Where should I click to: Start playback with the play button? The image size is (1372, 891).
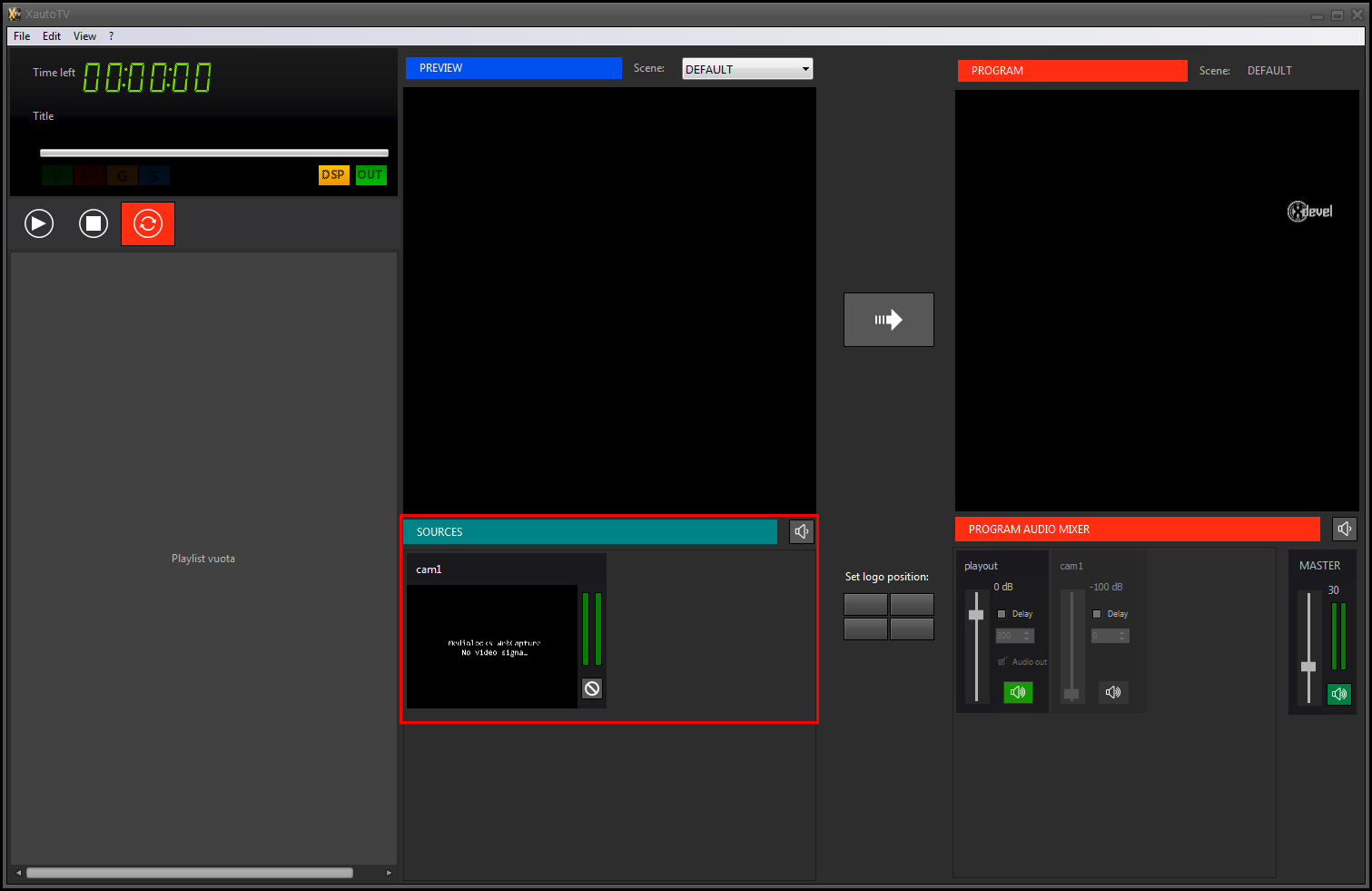point(39,223)
